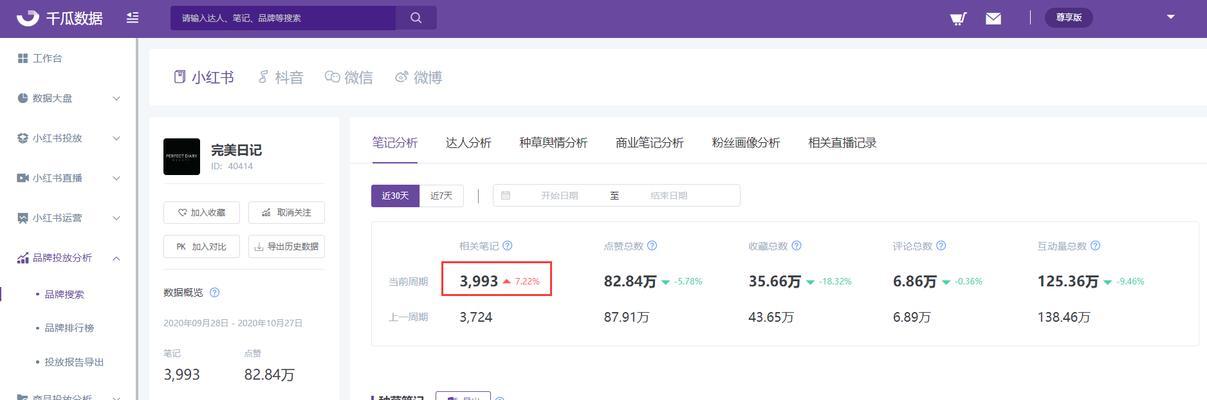The height and width of the screenshot is (400, 1207).
Task: Open the shopping cart icon
Action: (x=958, y=18)
